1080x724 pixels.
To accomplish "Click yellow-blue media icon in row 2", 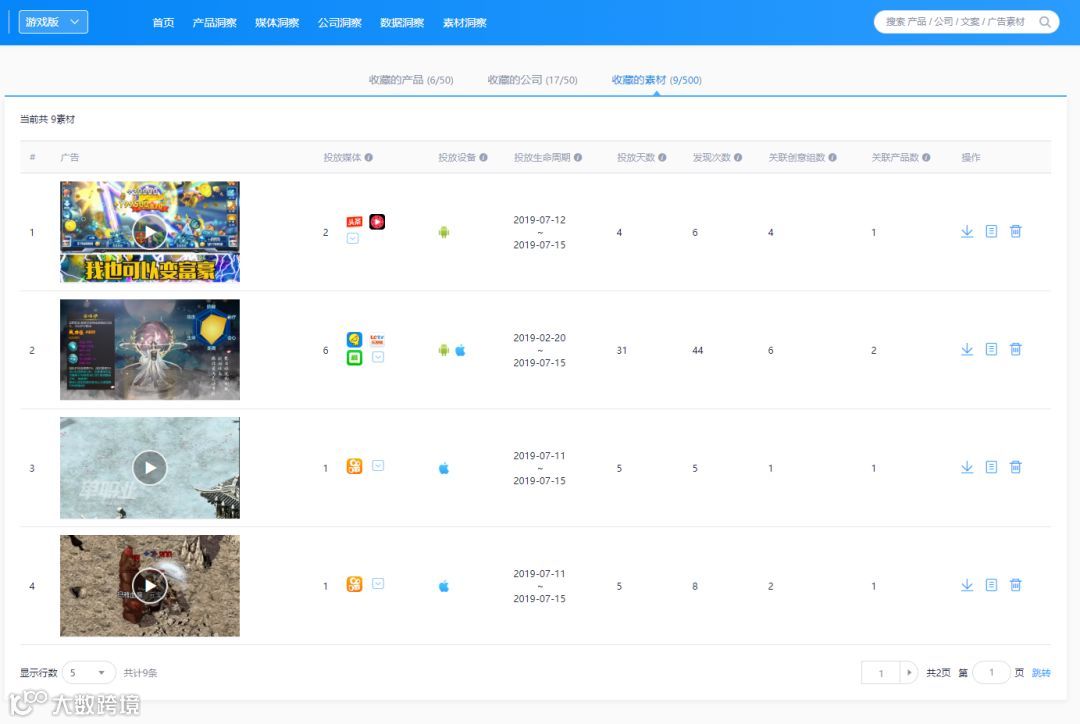I will click(x=354, y=340).
